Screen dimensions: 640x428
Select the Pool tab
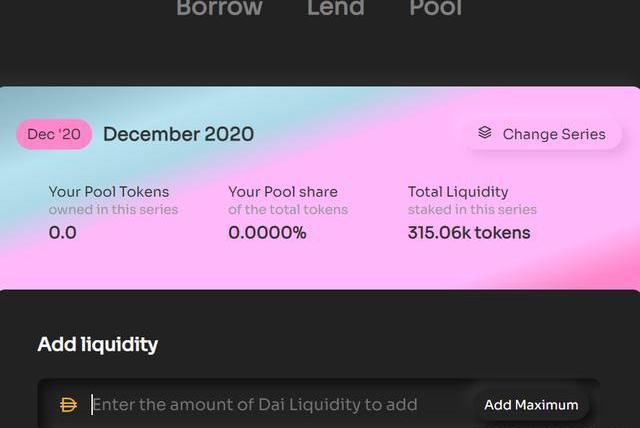435,8
